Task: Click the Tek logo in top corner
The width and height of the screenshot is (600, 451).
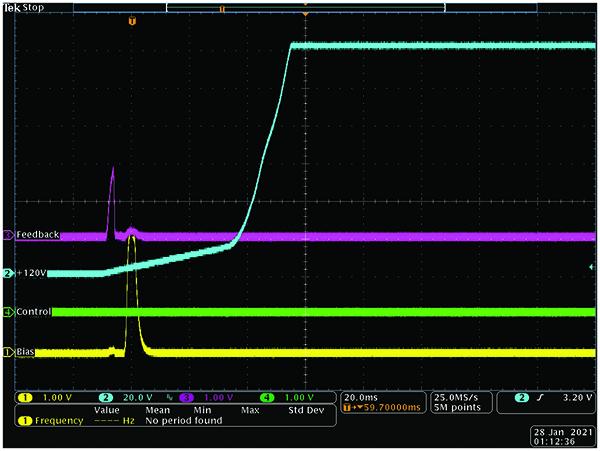Action: click(12, 6)
